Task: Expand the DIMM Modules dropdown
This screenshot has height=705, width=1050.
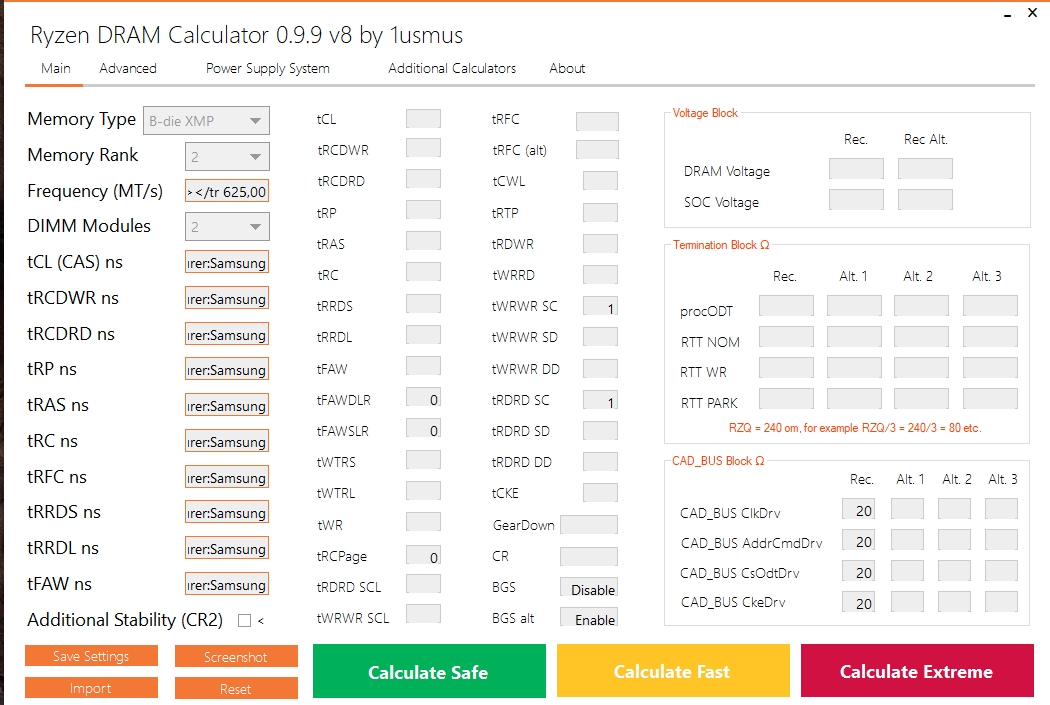Action: 227,226
